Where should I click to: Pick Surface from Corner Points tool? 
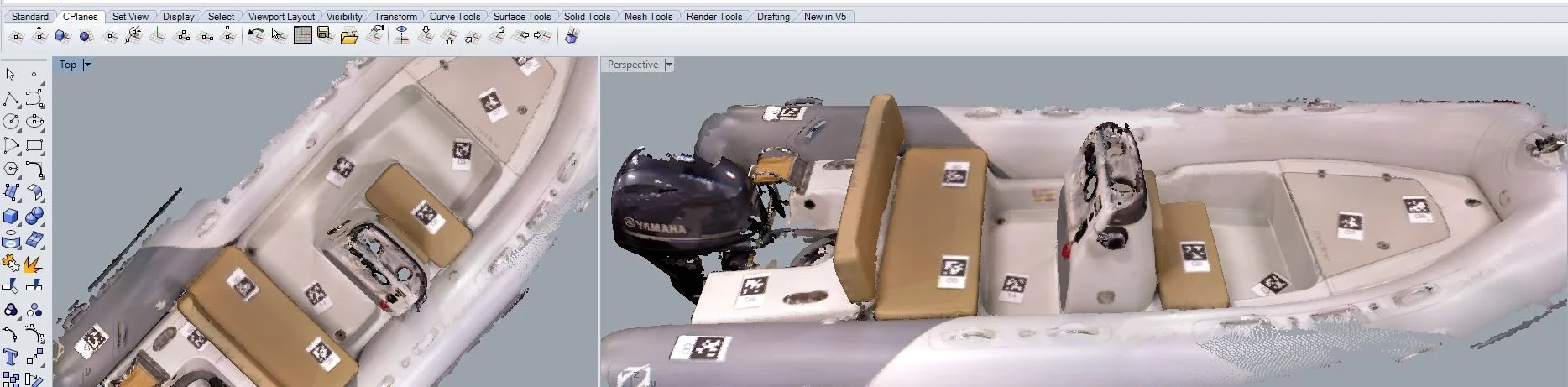(x=11, y=193)
